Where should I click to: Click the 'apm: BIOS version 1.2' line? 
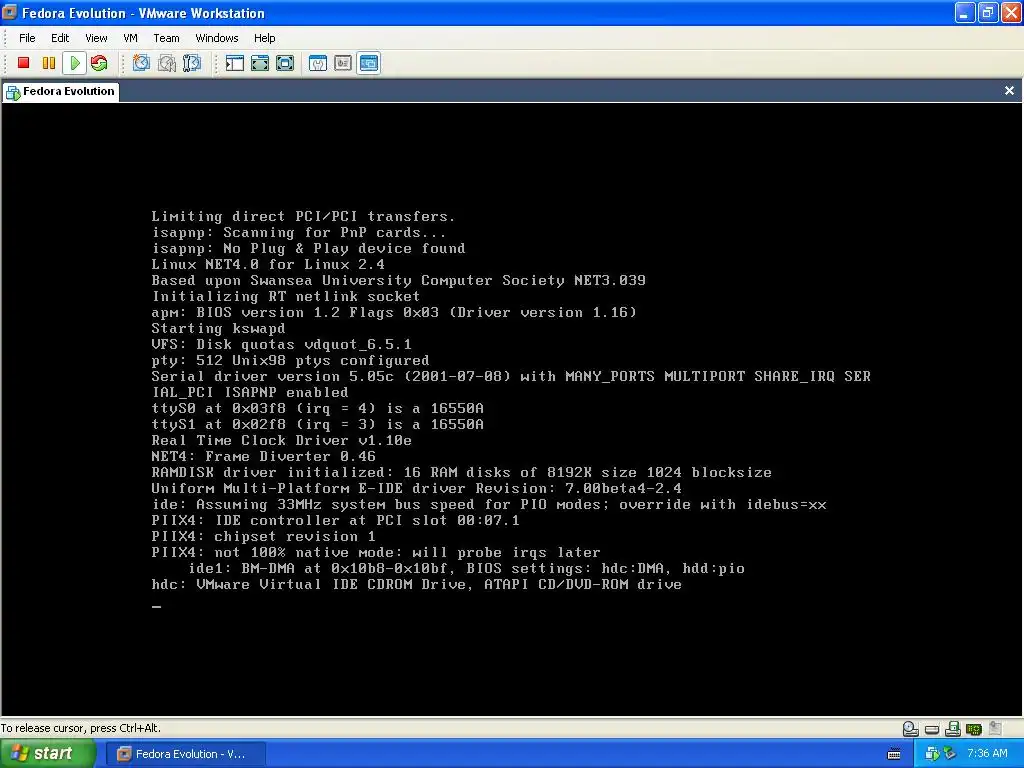point(394,312)
